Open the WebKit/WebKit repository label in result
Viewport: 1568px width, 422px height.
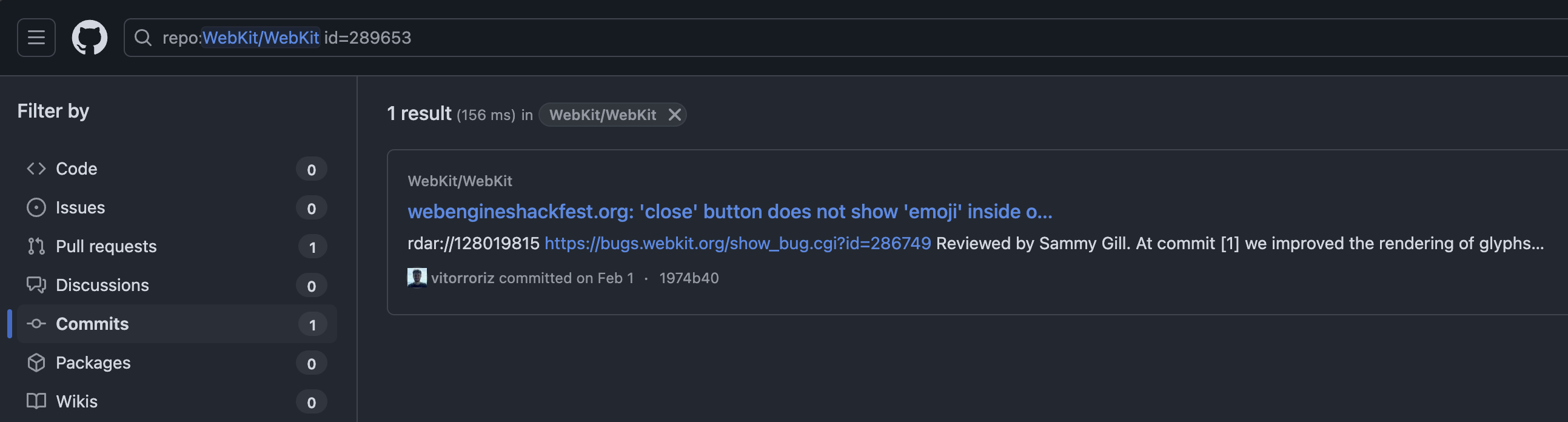point(460,181)
